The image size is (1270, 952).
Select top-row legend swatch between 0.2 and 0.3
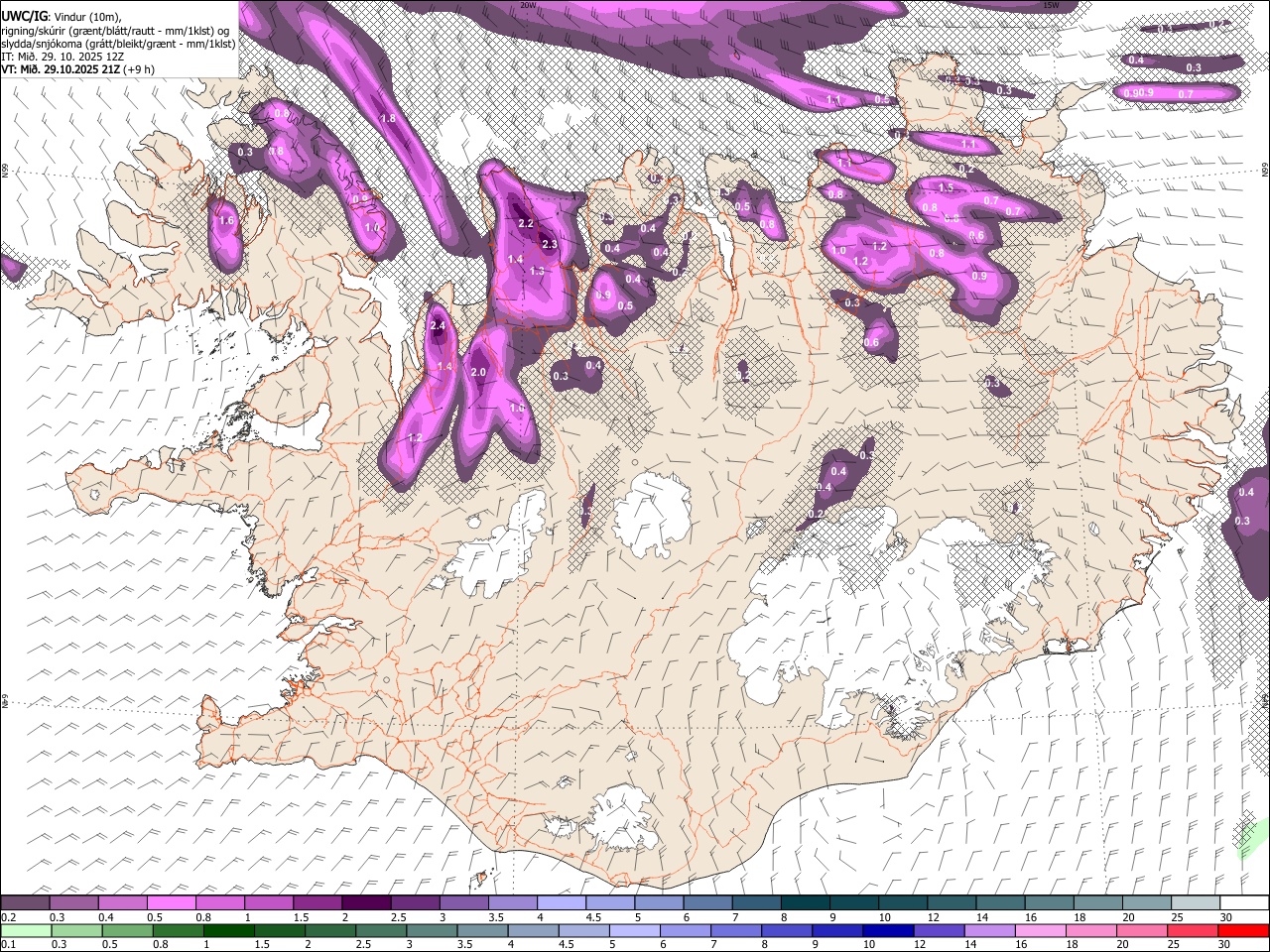pyautogui.click(x=25, y=903)
